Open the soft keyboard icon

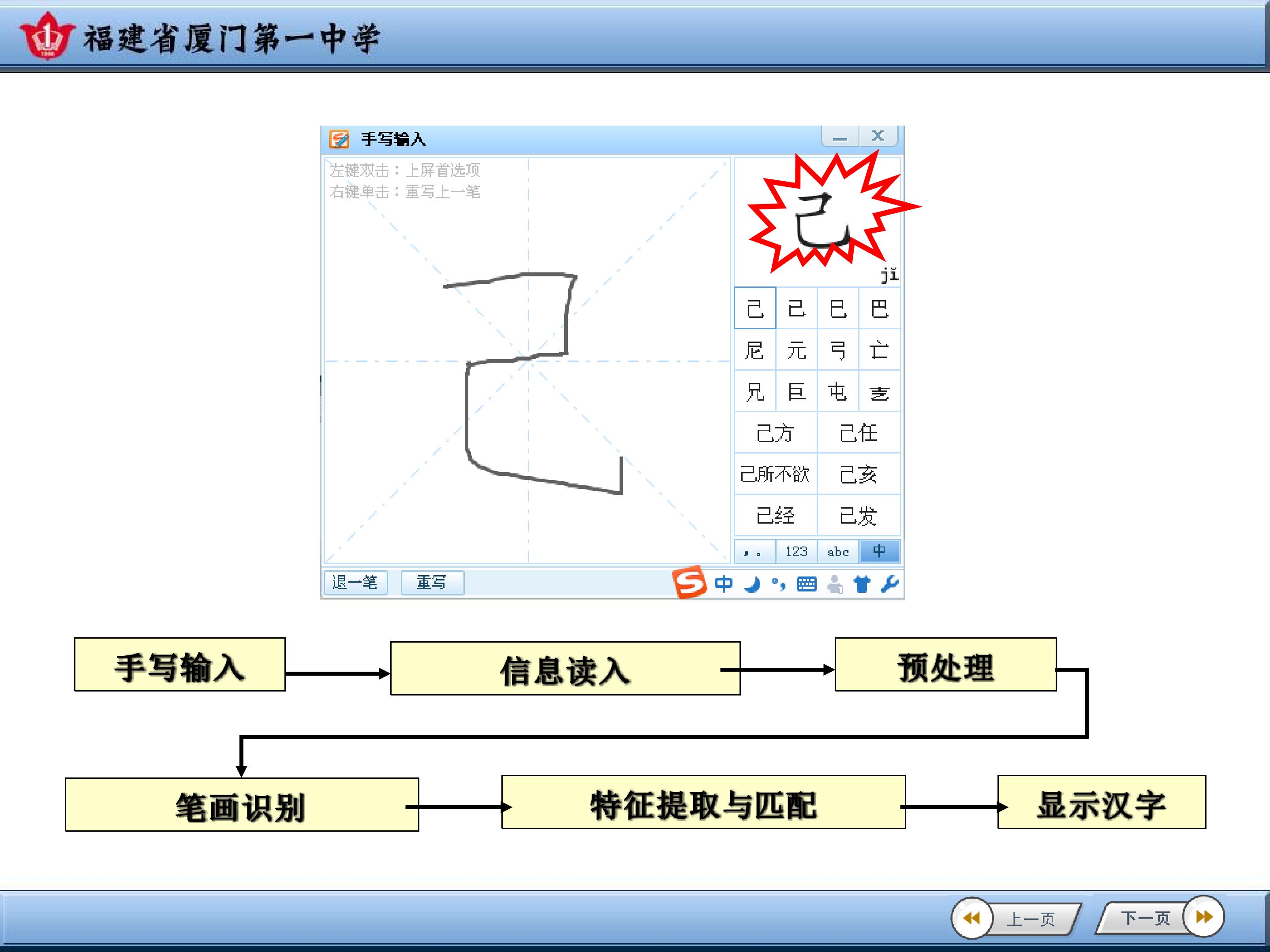(807, 585)
